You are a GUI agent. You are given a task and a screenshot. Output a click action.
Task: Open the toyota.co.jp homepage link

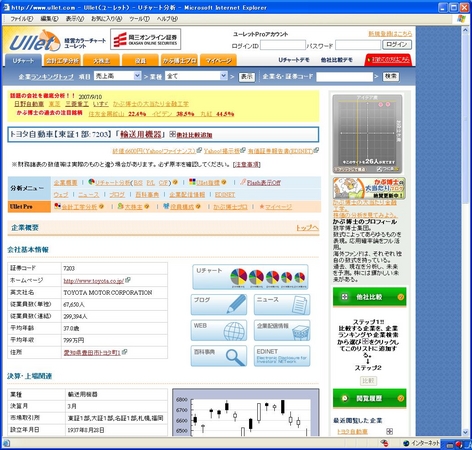pyautogui.click(x=94, y=281)
